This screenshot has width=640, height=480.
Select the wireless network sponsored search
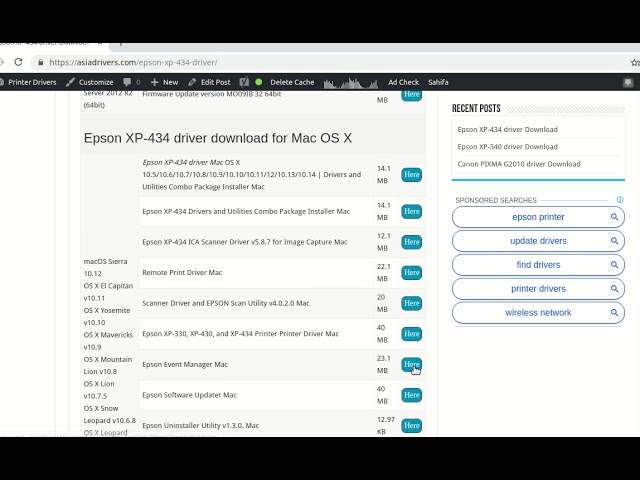click(x=538, y=313)
